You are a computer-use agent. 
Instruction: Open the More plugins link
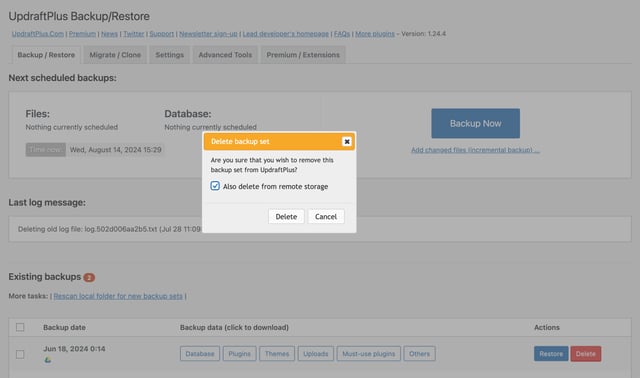375,34
